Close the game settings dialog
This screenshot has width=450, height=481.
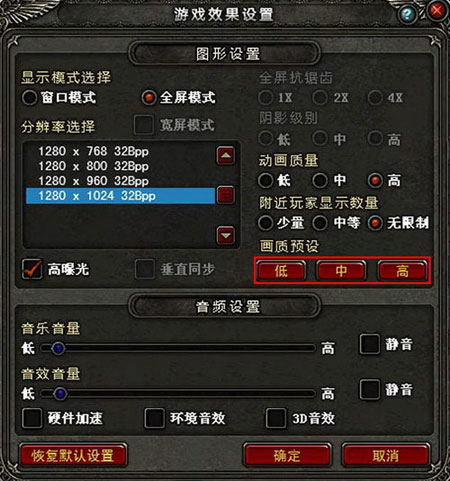point(437,11)
